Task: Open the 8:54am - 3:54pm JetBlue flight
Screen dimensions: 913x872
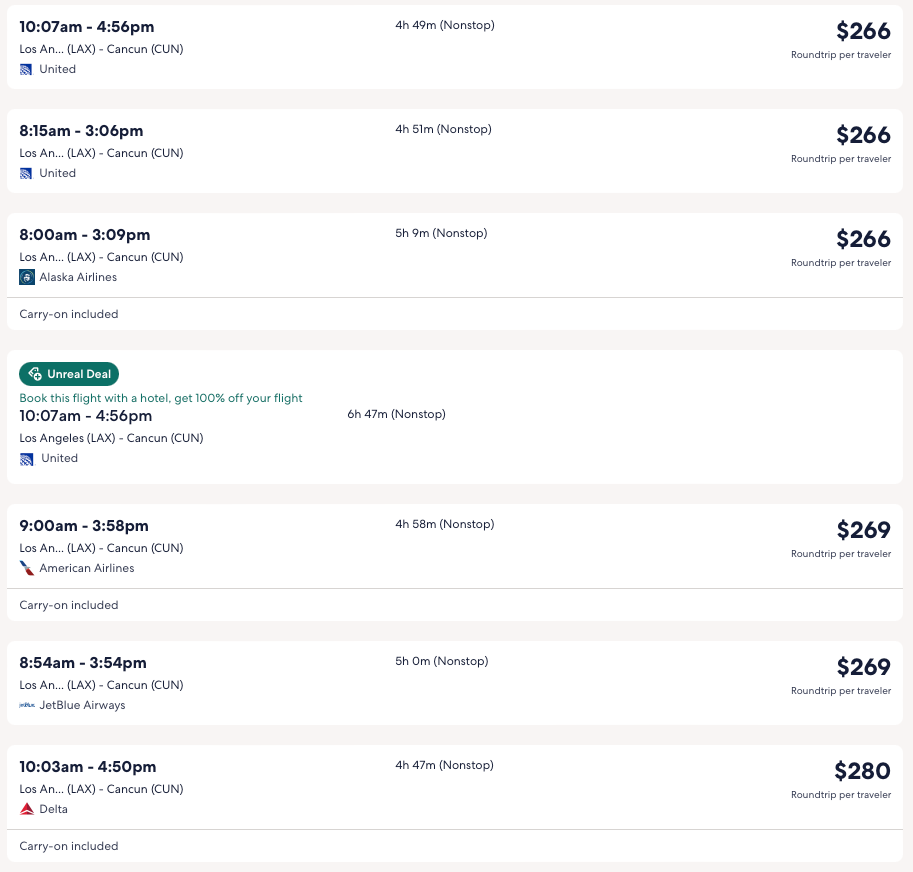Action: [x=83, y=663]
